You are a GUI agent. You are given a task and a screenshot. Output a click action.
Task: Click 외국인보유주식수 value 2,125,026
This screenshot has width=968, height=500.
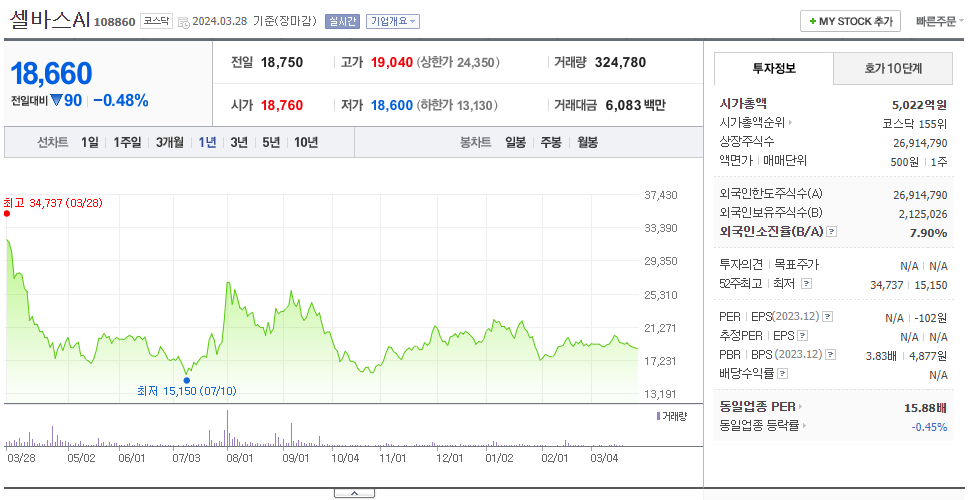(x=923, y=214)
